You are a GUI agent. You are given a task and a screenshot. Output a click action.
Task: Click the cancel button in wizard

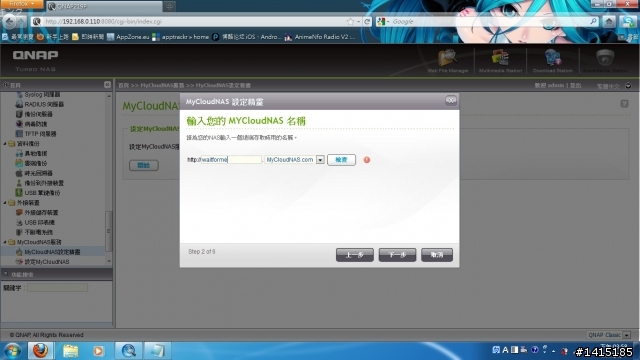tap(437, 255)
